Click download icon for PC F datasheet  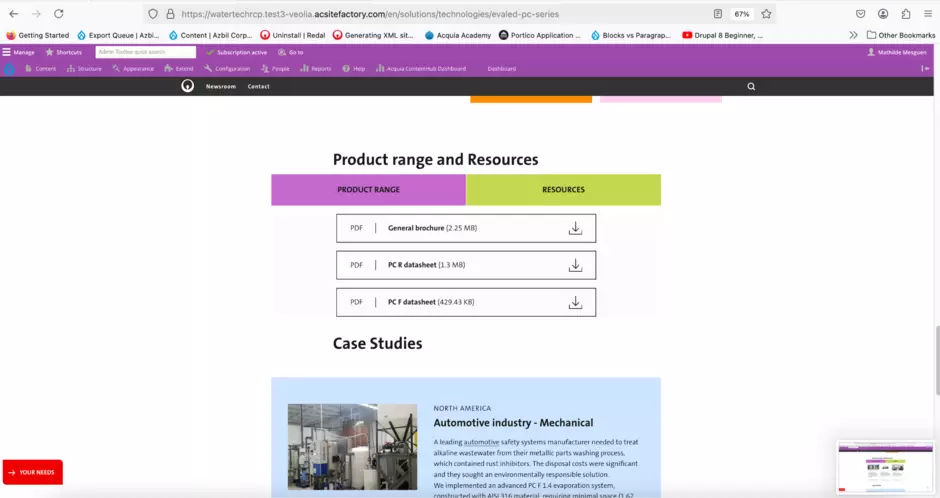[575, 302]
